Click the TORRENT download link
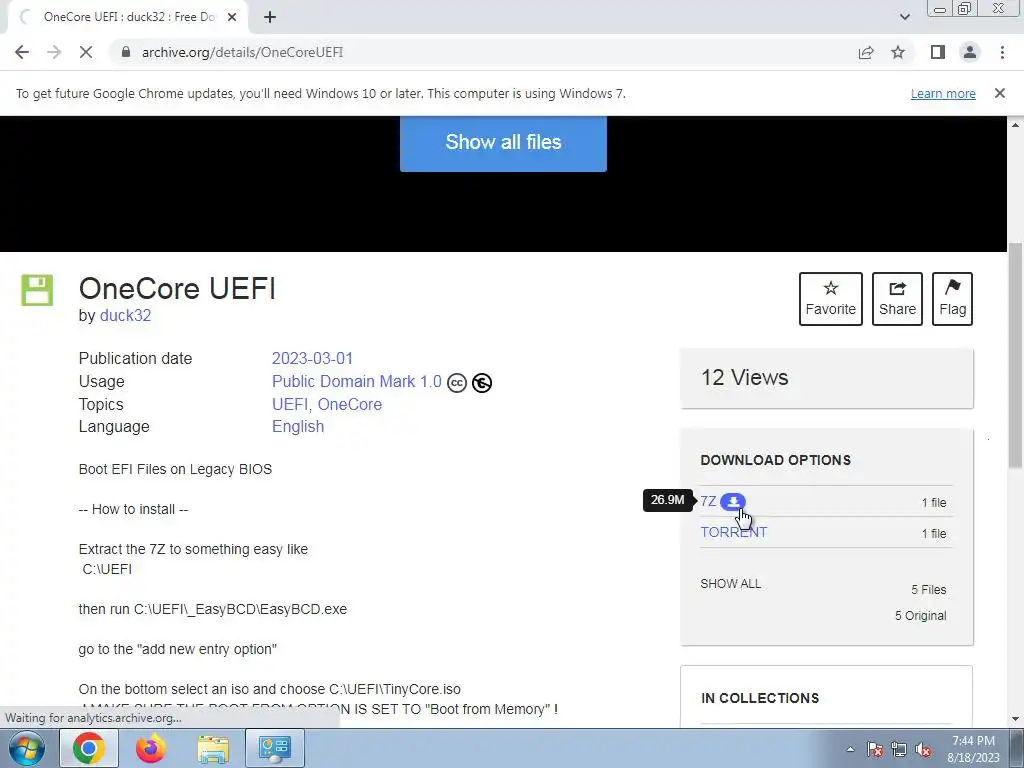This screenshot has width=1024, height=768. point(733,532)
